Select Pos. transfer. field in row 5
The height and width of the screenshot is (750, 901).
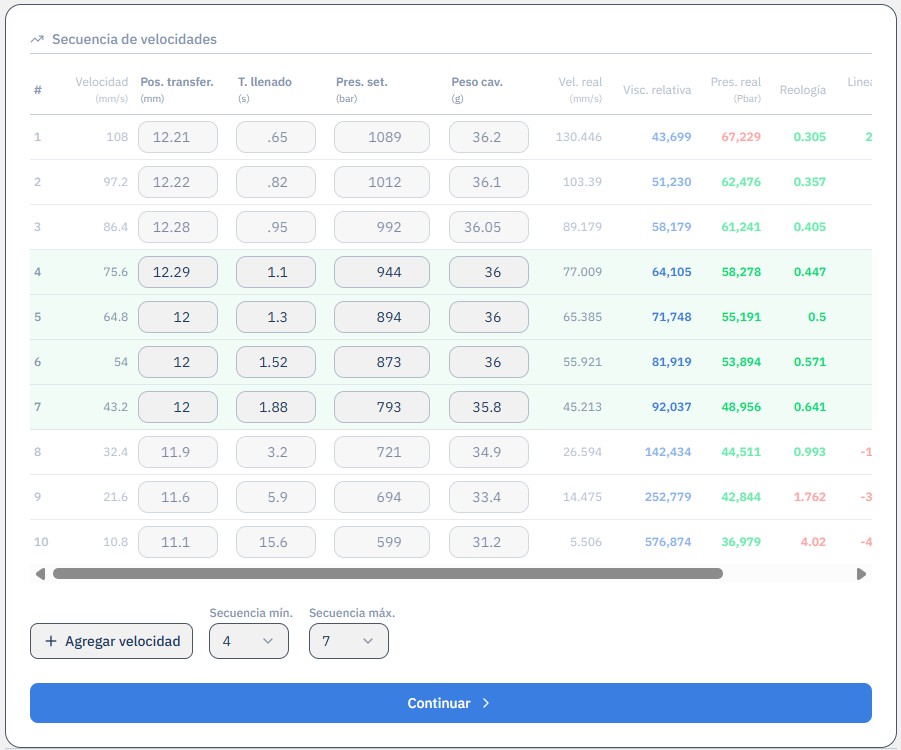point(178,317)
